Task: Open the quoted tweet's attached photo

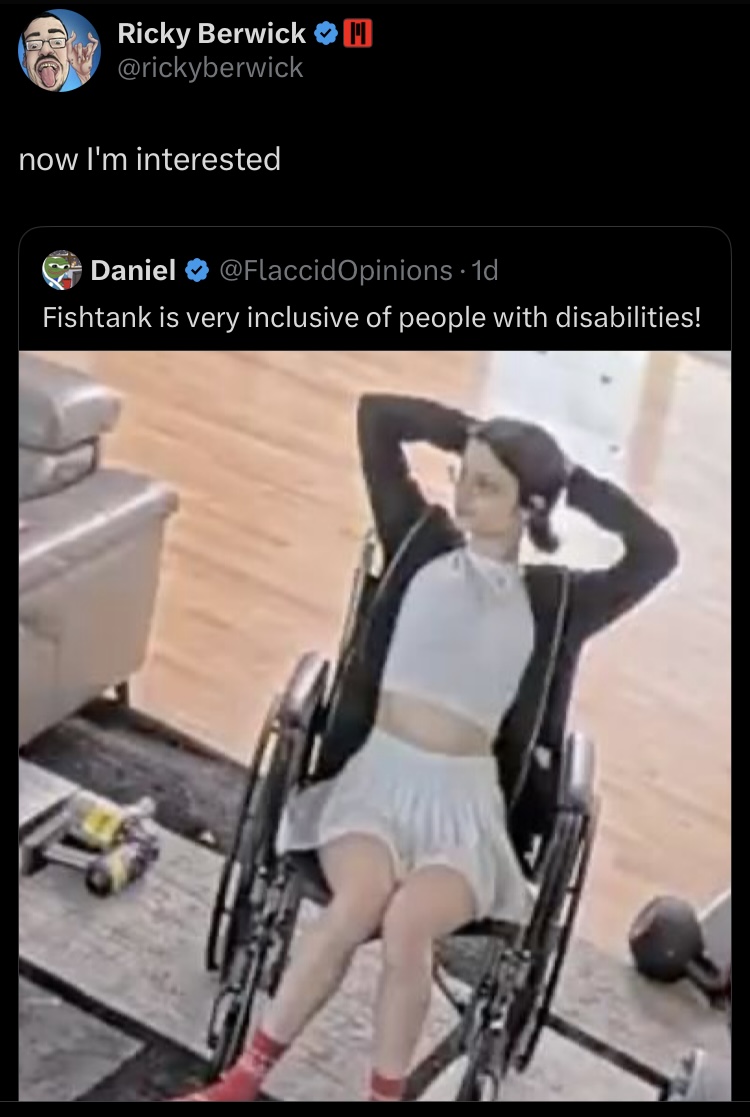Action: pos(375,725)
